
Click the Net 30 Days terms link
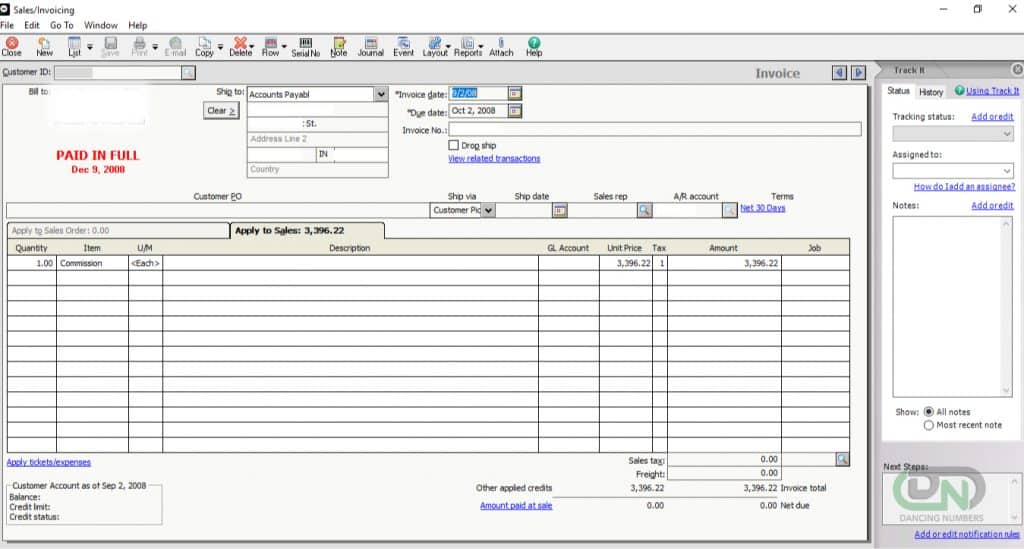[762, 208]
